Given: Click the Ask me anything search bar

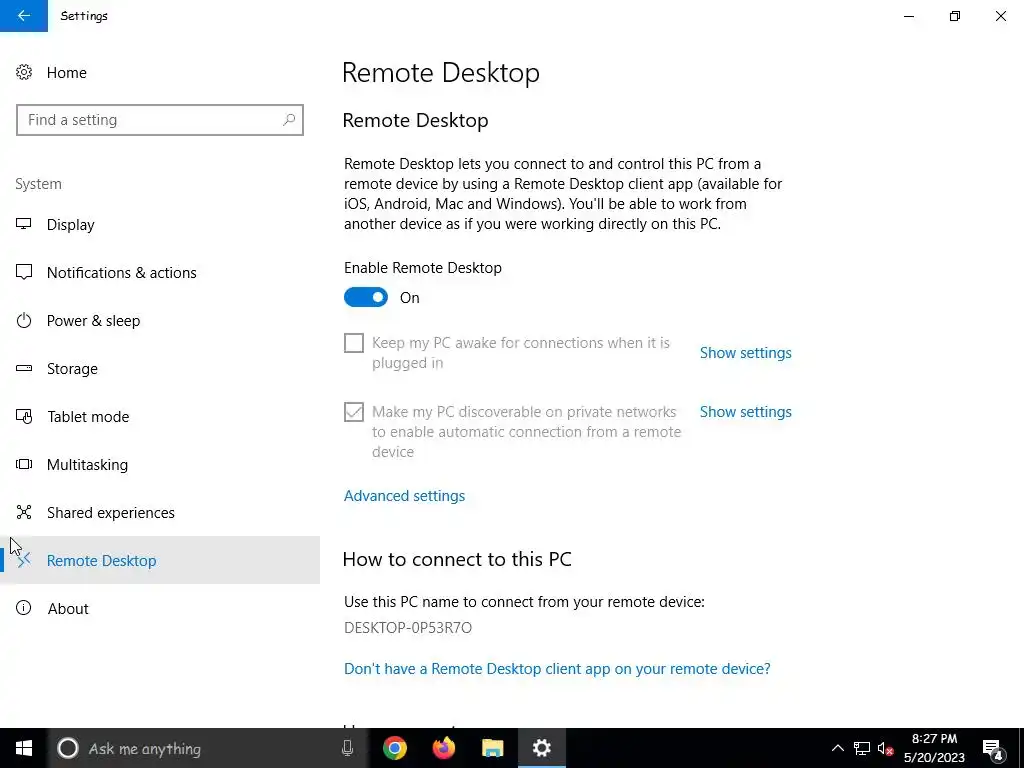Looking at the screenshot, I should [x=206, y=748].
